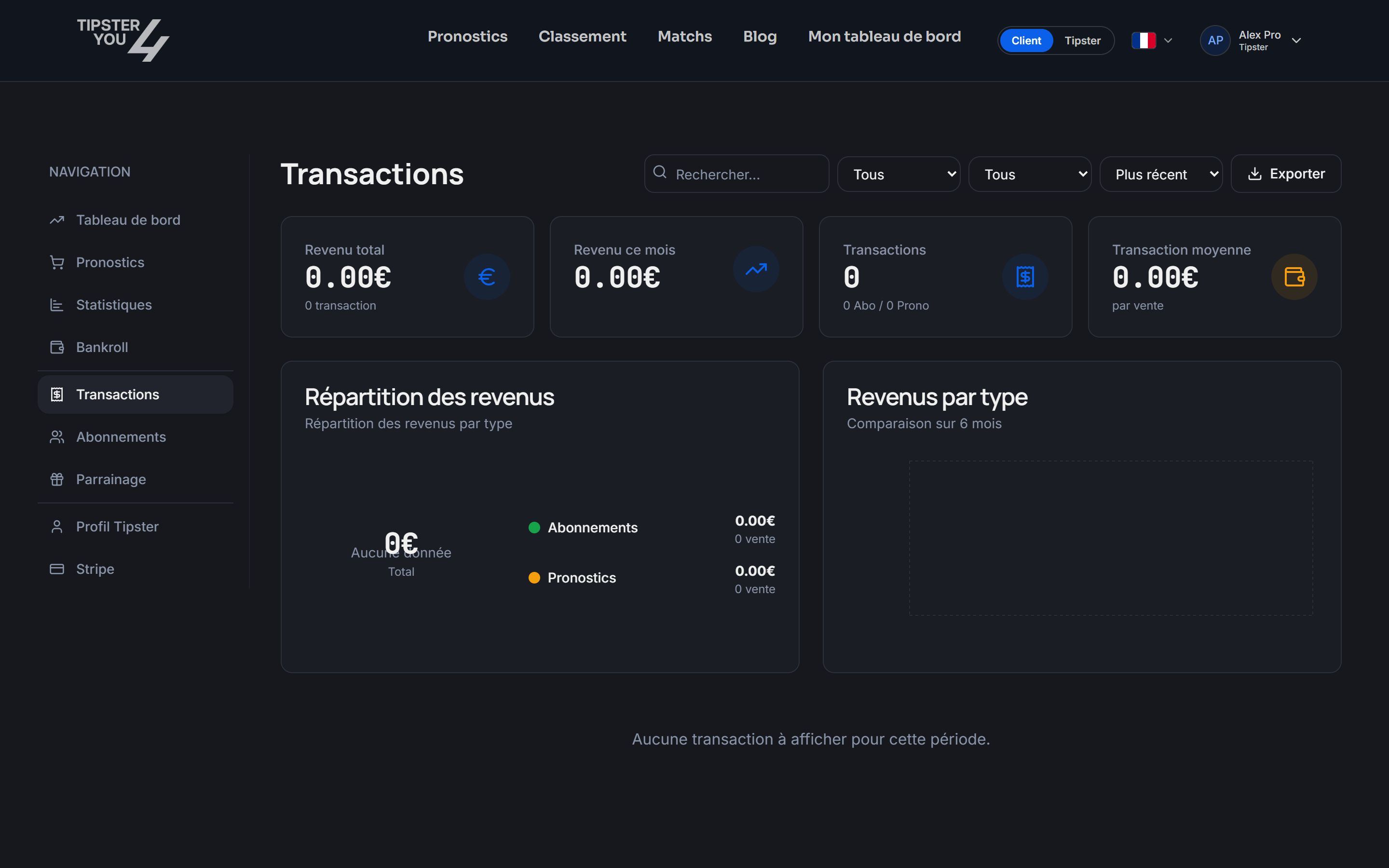Image resolution: width=1389 pixels, height=868 pixels.
Task: Click the TipsterYou logo
Action: (x=123, y=40)
